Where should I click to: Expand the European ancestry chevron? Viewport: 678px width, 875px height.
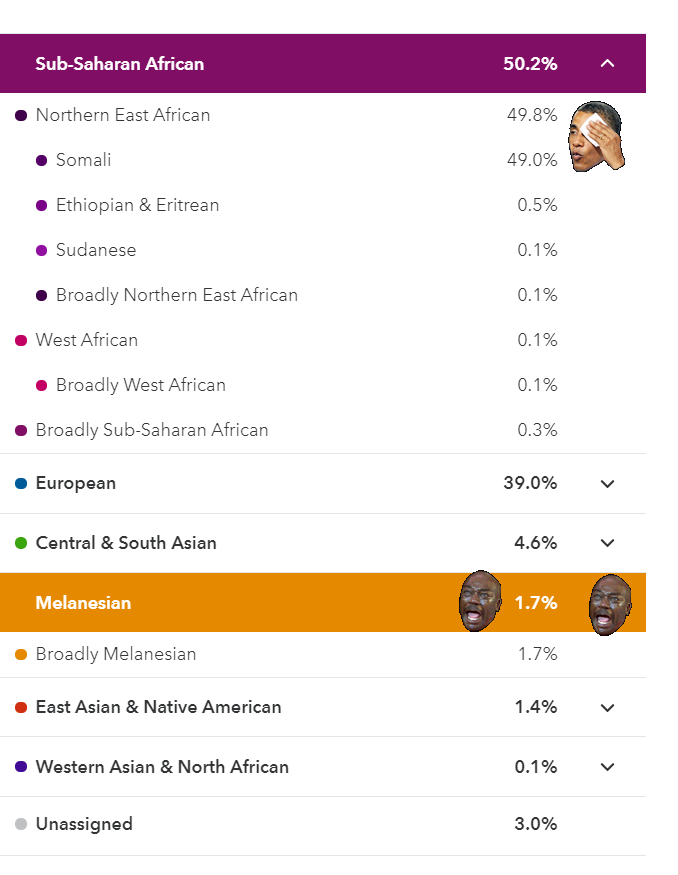607,484
